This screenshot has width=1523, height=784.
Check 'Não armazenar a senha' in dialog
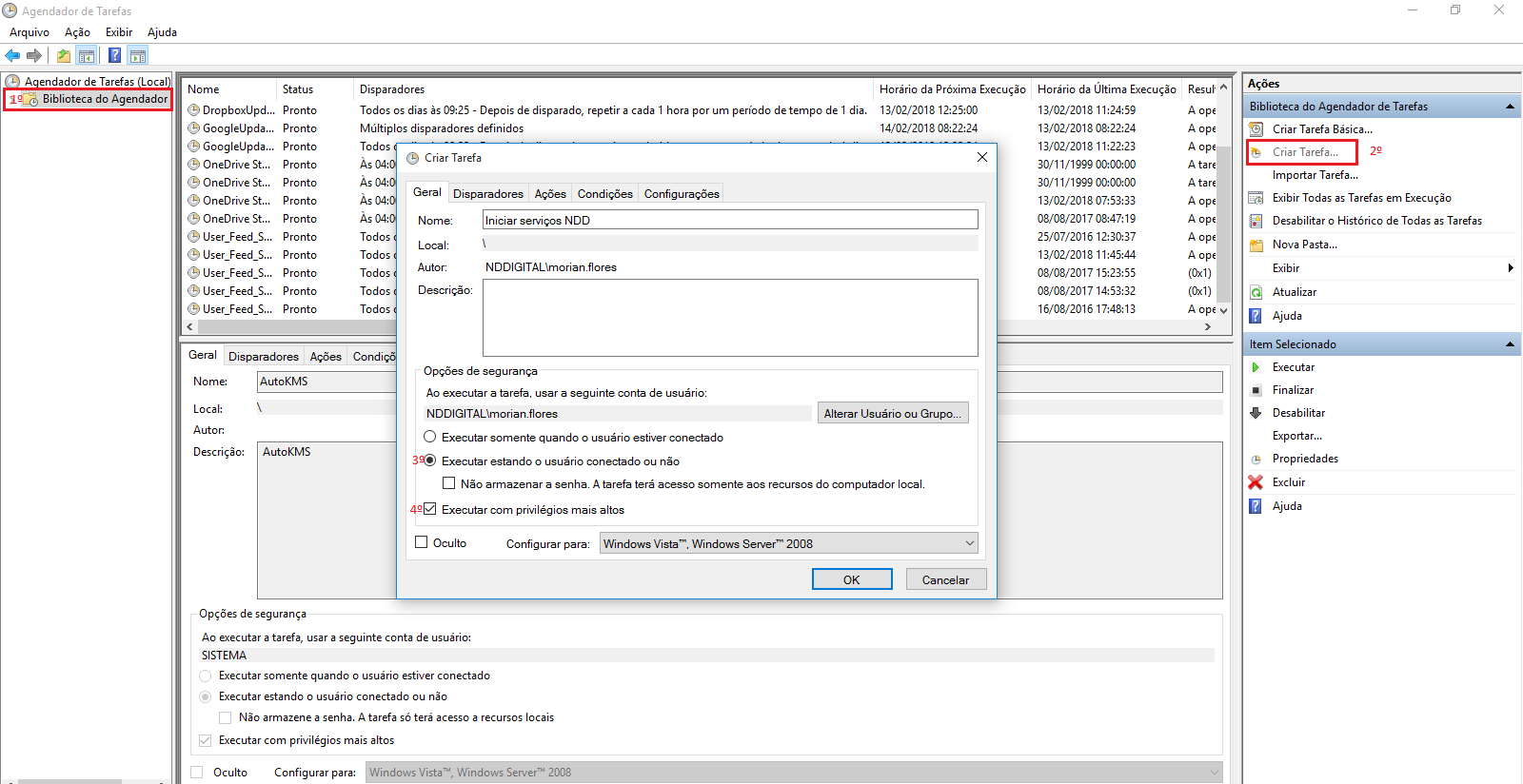tap(449, 484)
